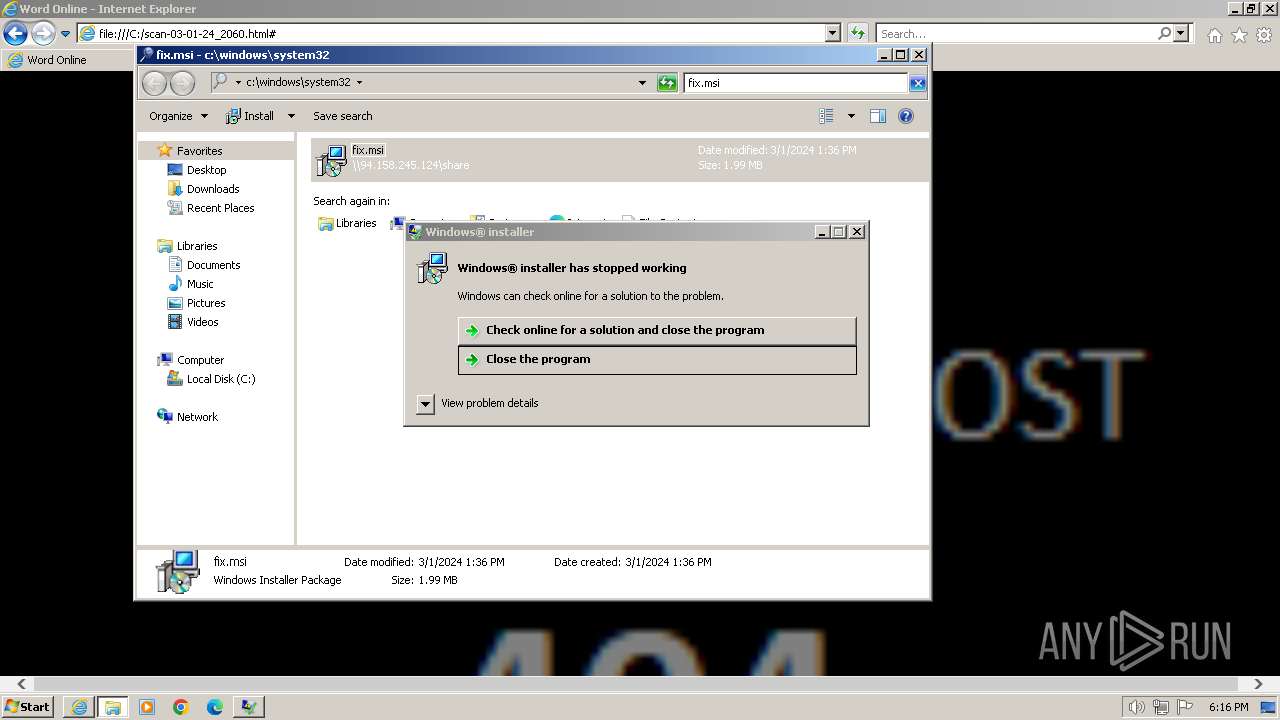Check online for a solution and close program
Viewport: 1280px width, 720px height.
pyautogui.click(x=657, y=330)
